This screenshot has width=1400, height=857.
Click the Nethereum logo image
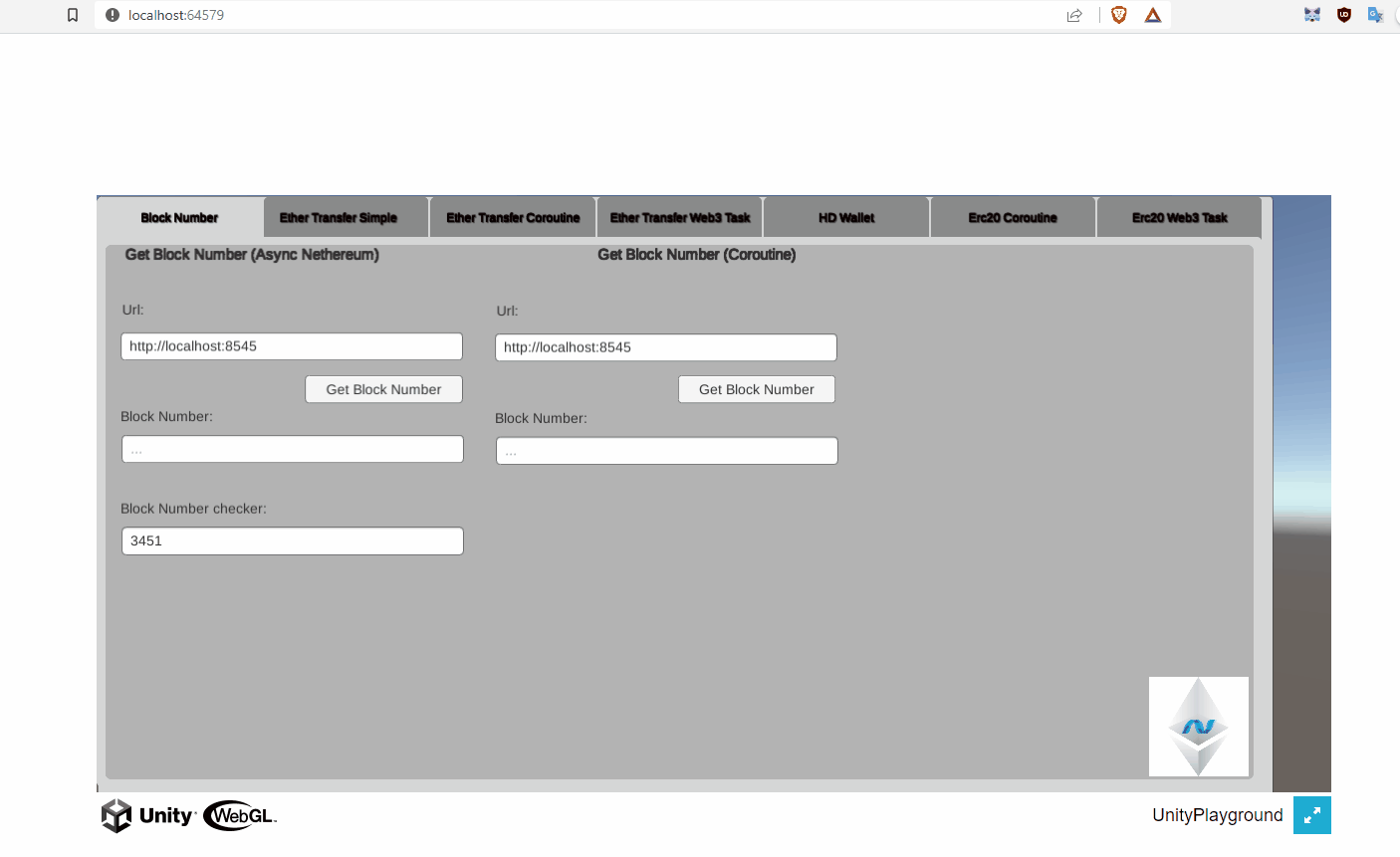(x=1199, y=727)
